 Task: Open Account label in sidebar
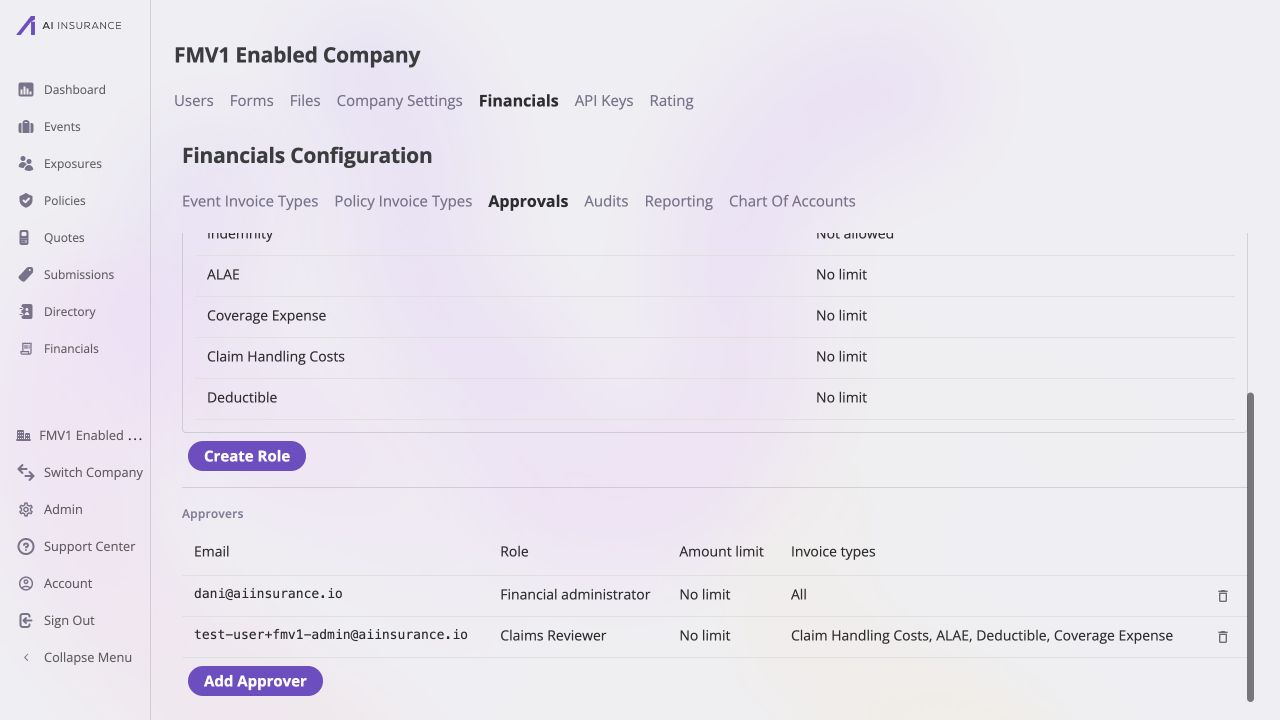(68, 584)
